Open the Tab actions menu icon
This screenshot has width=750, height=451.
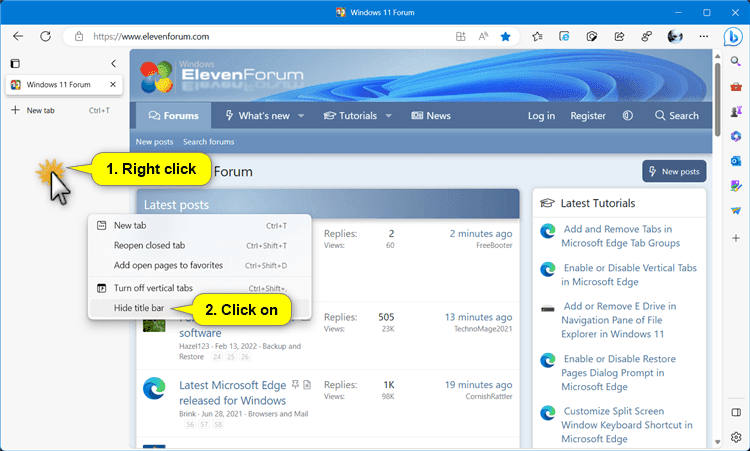click(x=15, y=63)
